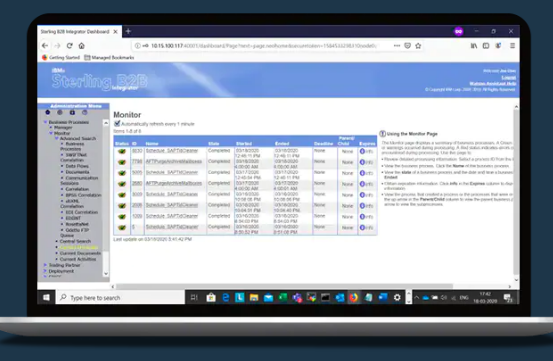The height and width of the screenshot is (361, 553).
Task: Expand the Trading Partner menu node
Action: click(x=45, y=265)
